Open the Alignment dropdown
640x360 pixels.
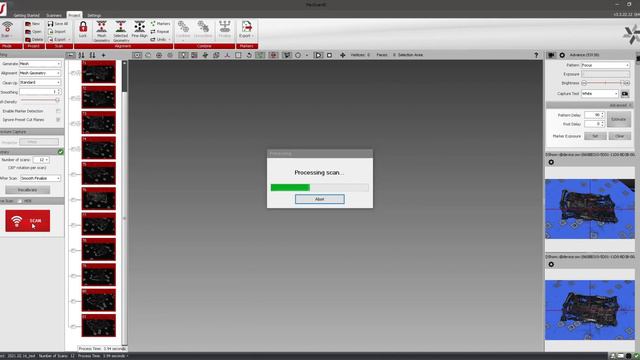pyautogui.click(x=40, y=73)
